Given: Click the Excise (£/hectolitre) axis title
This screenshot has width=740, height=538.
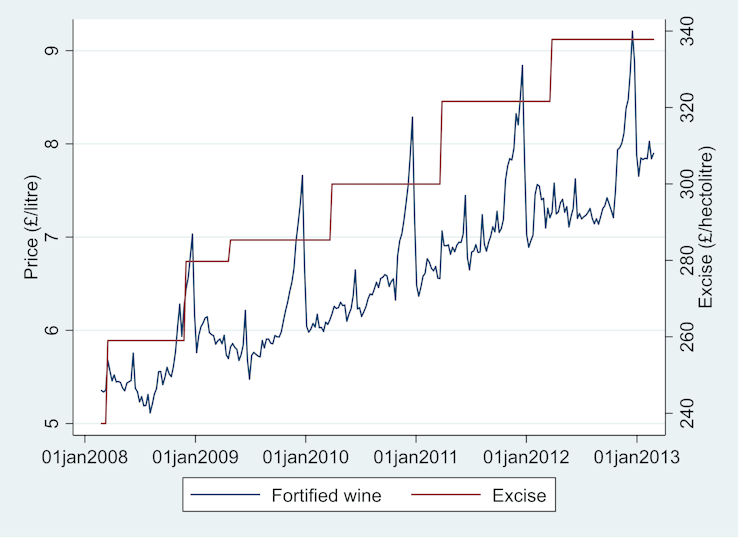Looking at the screenshot, I should [x=705, y=230].
